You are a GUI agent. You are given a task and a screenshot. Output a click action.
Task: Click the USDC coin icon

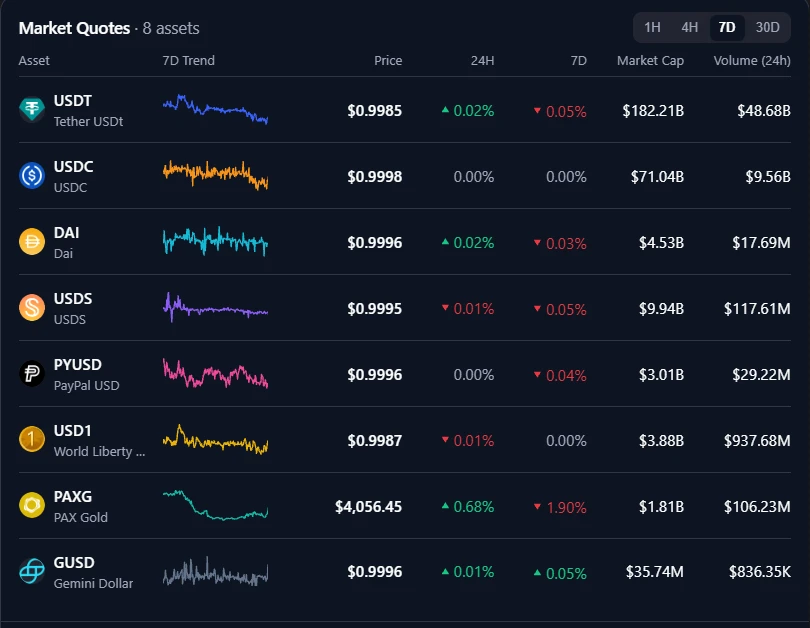pos(32,176)
